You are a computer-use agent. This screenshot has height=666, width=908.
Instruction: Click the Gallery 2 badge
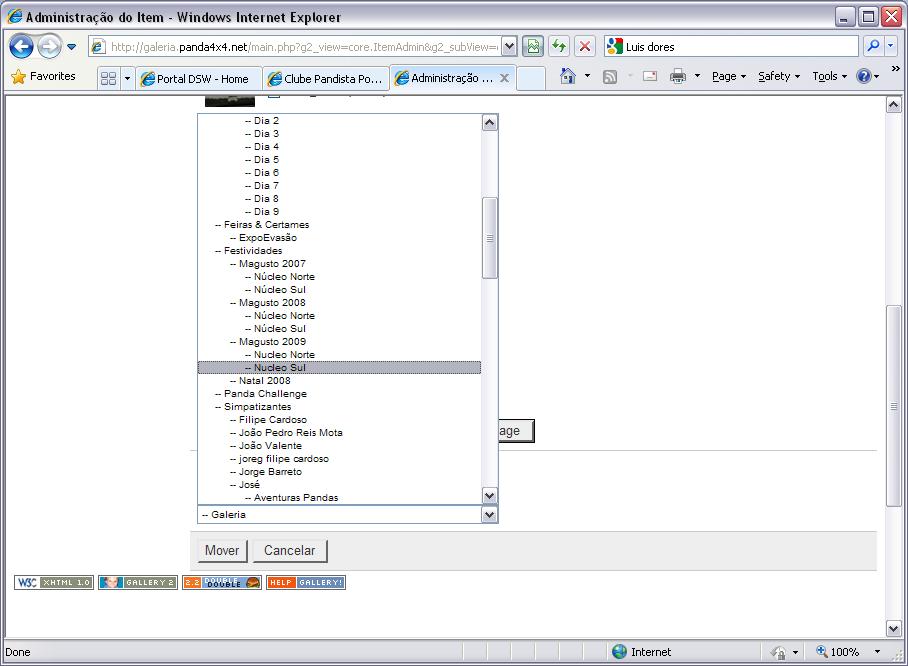[138, 582]
